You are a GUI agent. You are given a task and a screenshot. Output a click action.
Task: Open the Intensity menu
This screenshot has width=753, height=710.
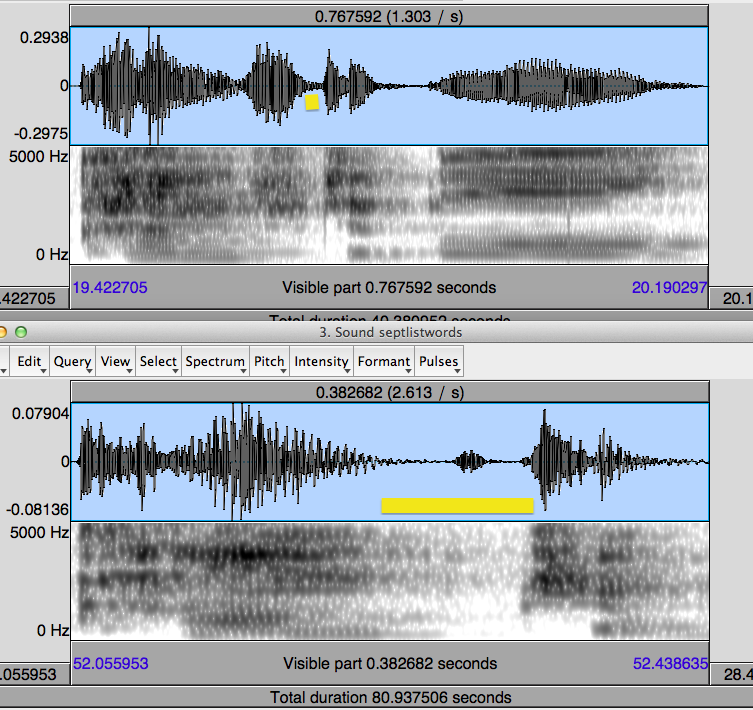[321, 362]
